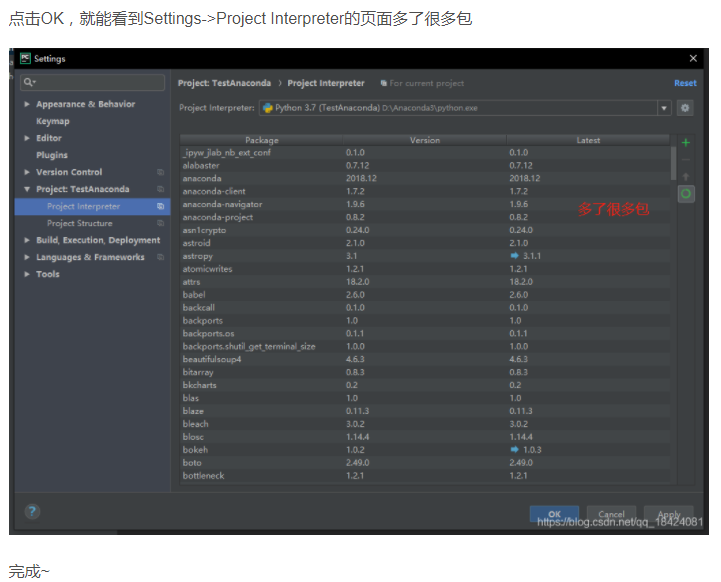This screenshot has height=582, width=721.
Task: Select the beautifulsoup4 package row
Action: click(x=425, y=359)
